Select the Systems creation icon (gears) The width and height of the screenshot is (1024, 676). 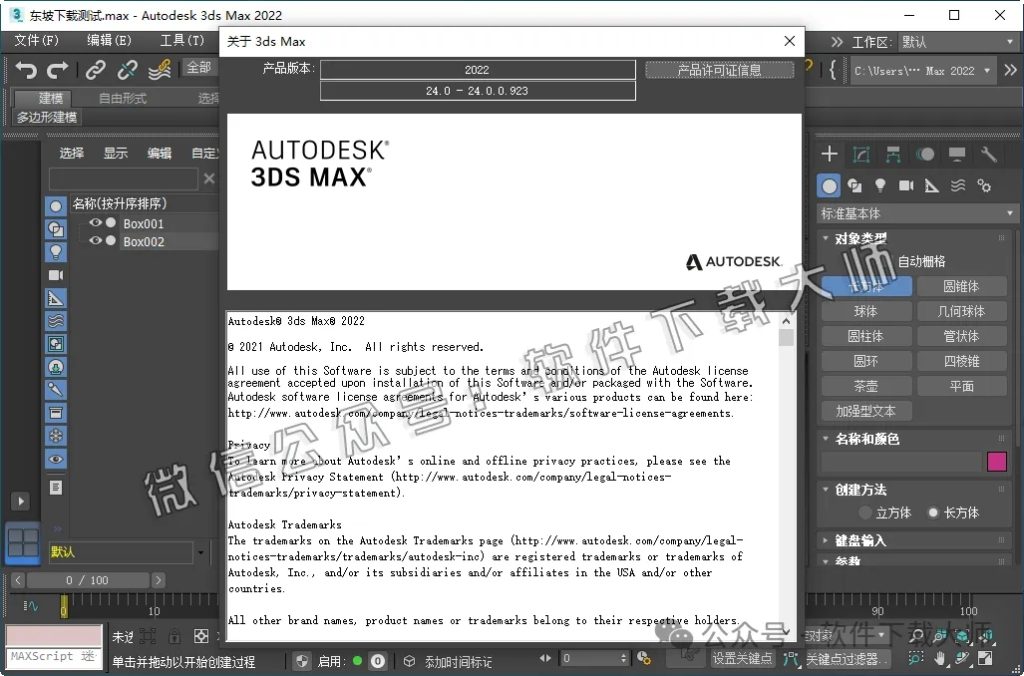pyautogui.click(x=985, y=185)
